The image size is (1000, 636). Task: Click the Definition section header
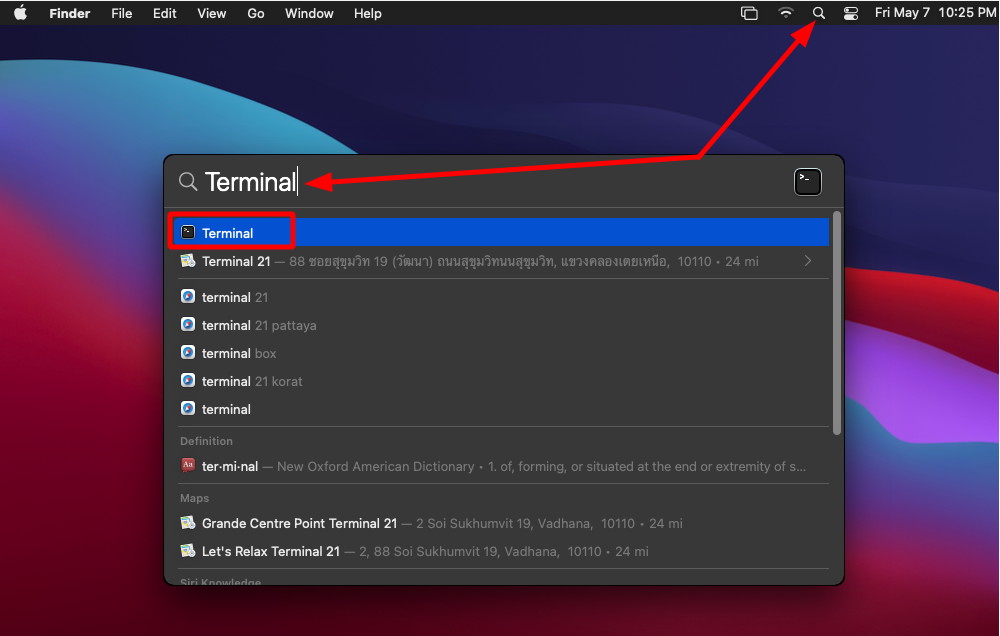pyautogui.click(x=206, y=441)
